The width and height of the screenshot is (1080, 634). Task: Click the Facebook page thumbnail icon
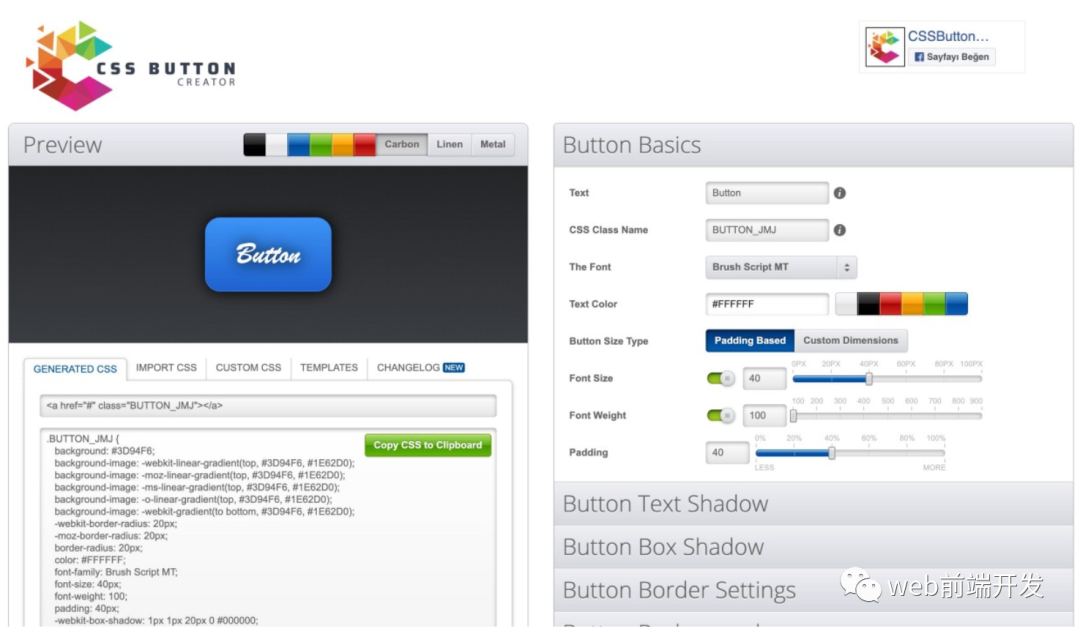coord(885,47)
